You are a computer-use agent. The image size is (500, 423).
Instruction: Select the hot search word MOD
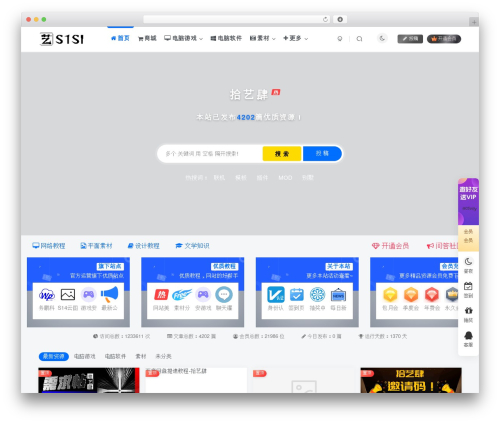[285, 178]
